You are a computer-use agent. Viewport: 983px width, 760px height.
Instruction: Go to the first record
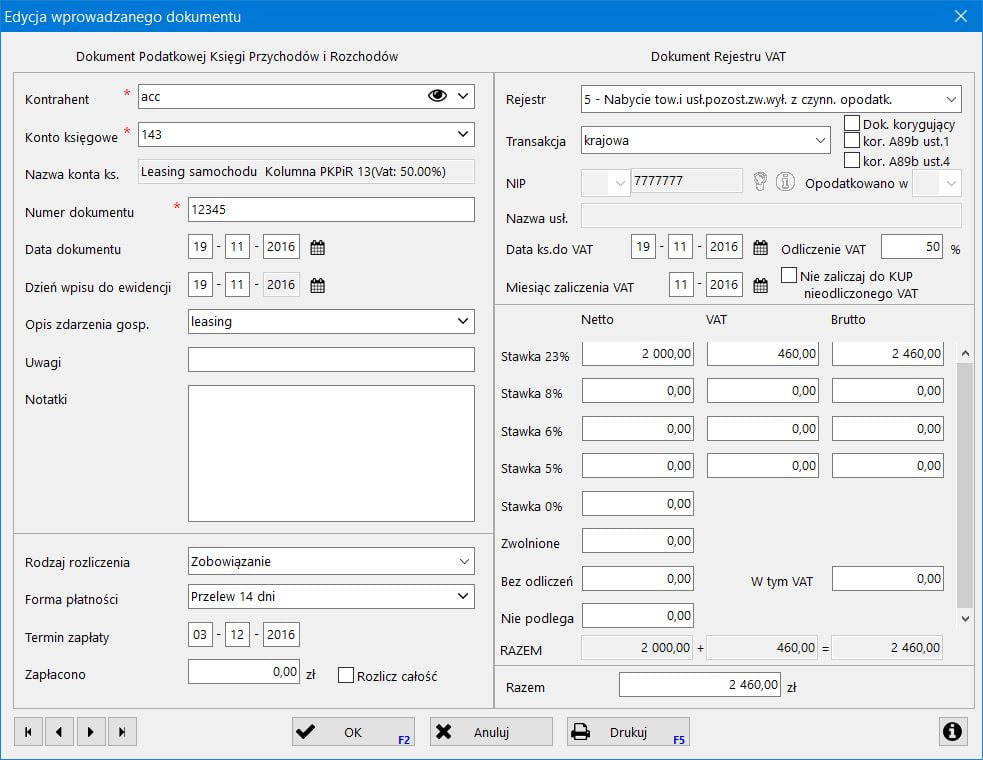click(28, 732)
